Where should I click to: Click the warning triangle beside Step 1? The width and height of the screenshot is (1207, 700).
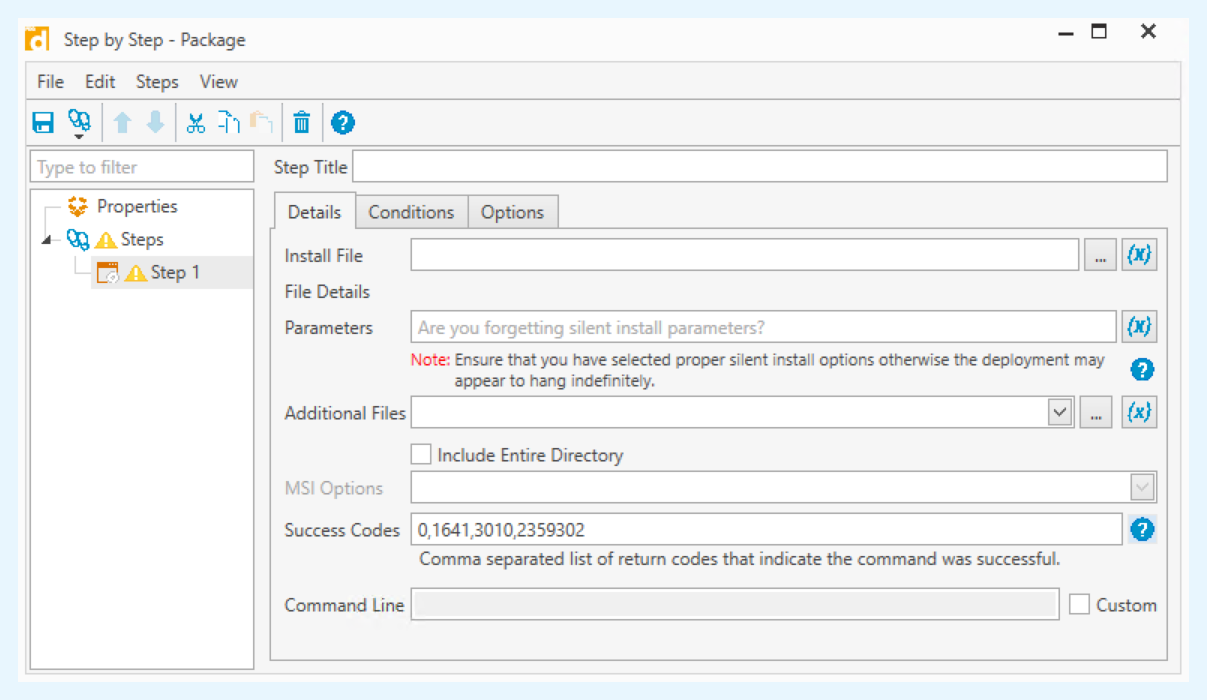[x=136, y=273]
